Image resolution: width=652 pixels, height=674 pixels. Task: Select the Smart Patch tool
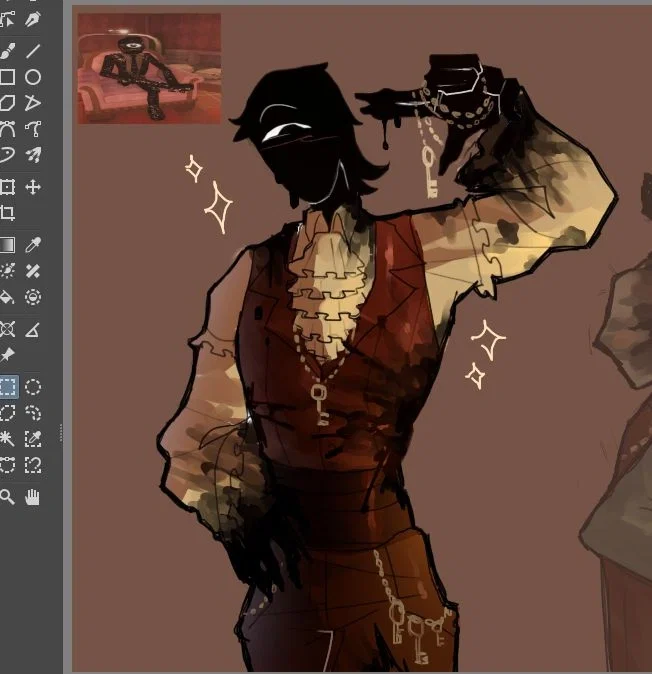tap(33, 271)
